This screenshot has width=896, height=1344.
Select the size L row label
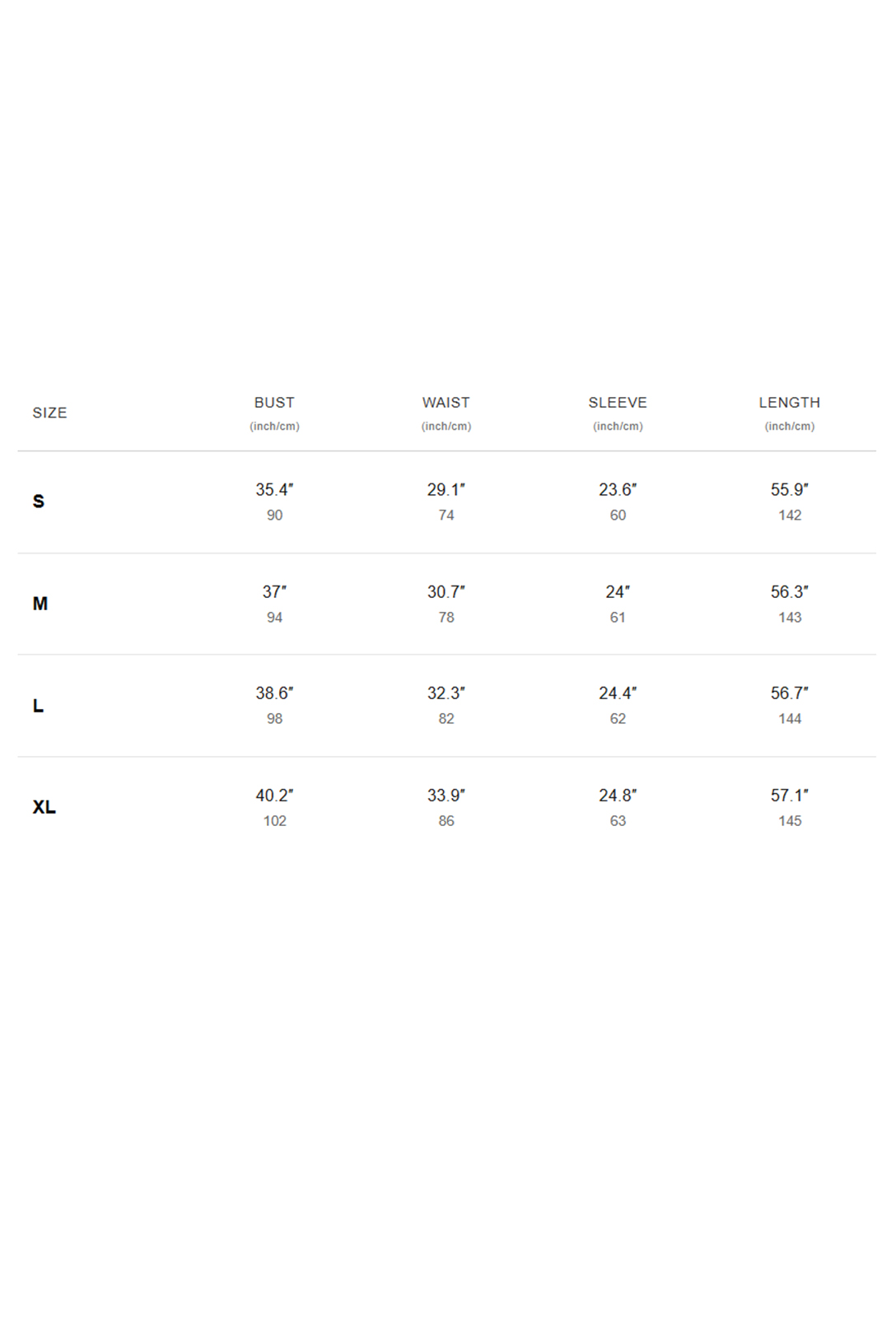tap(38, 706)
